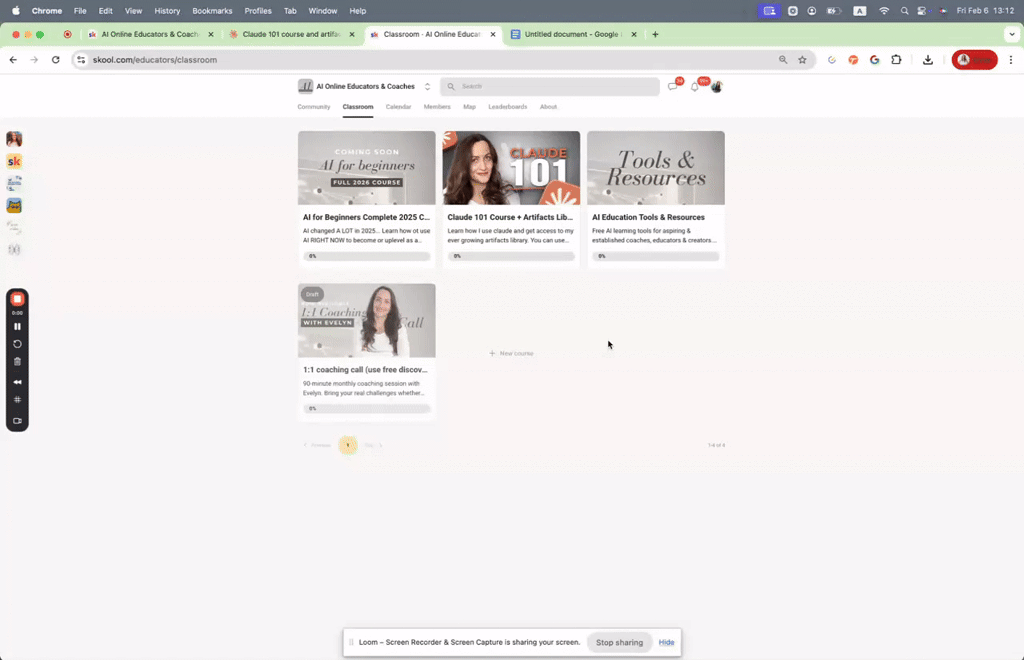This screenshot has width=1024, height=660.
Task: Open the Profiles menu in menu bar
Action: click(258, 11)
